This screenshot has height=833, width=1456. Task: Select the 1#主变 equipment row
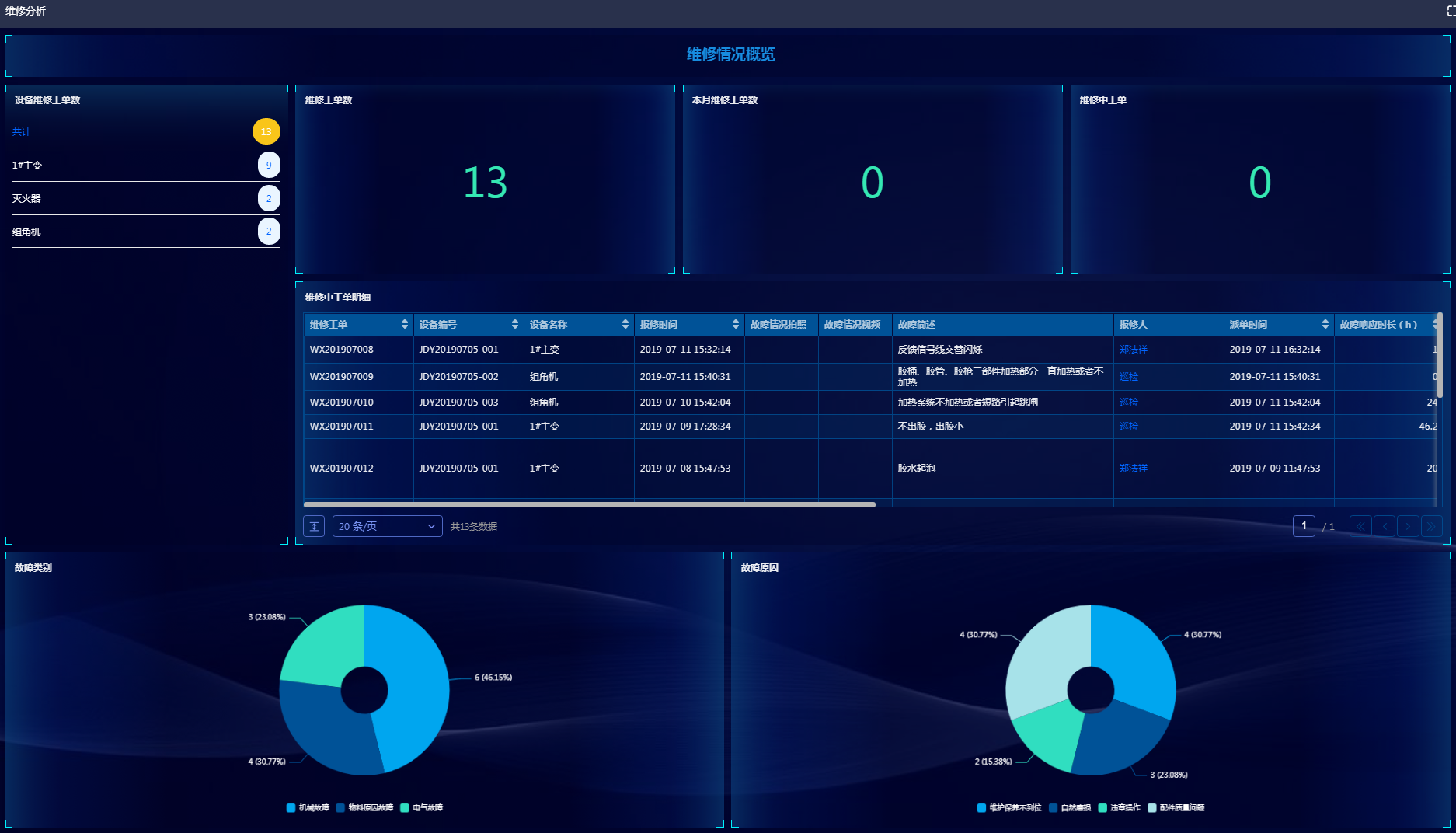146,165
